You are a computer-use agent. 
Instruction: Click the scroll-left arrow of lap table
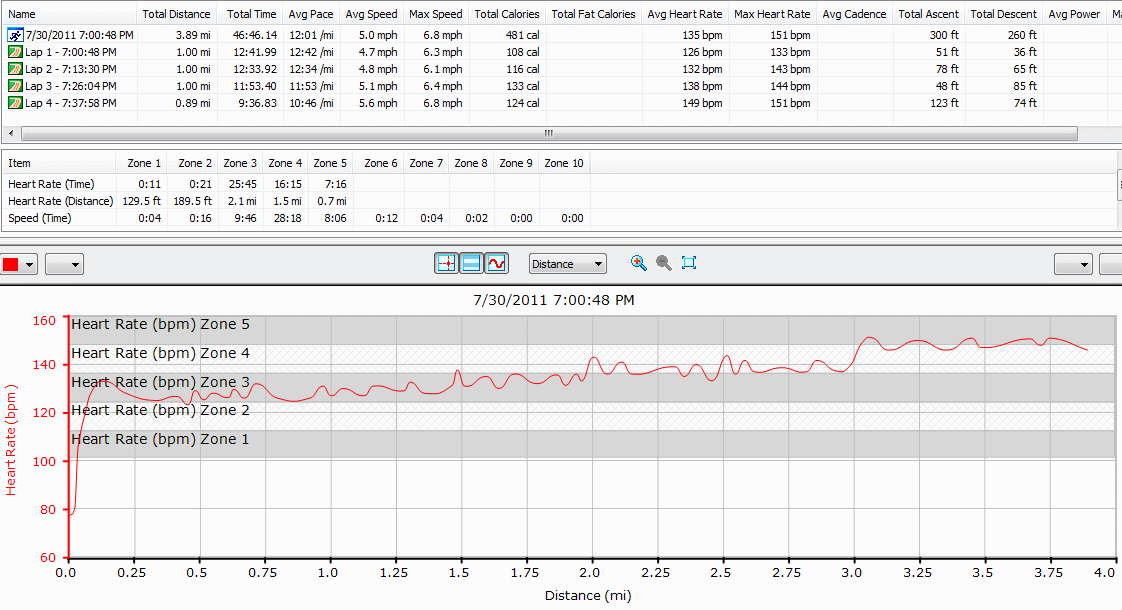(11, 134)
